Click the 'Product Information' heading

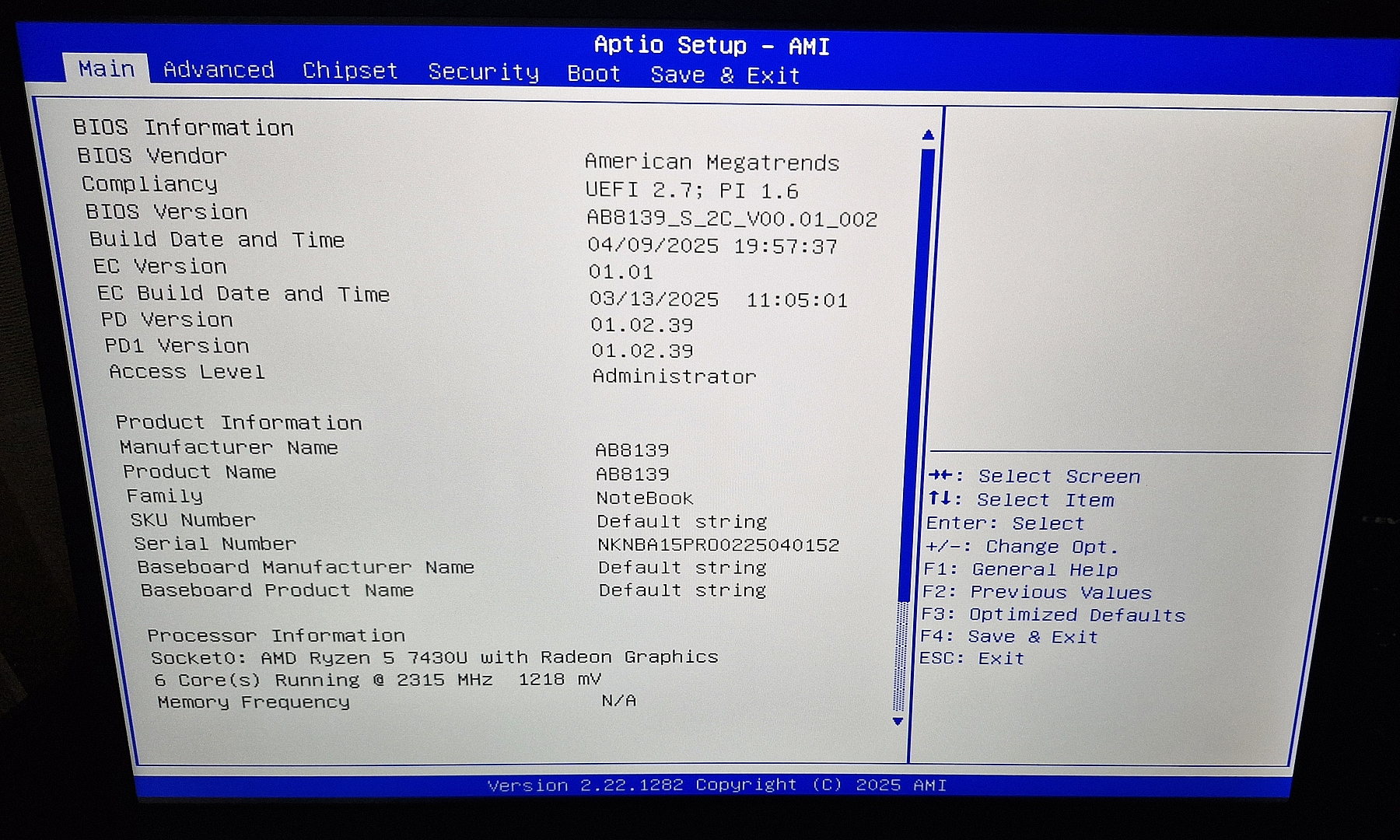(239, 422)
